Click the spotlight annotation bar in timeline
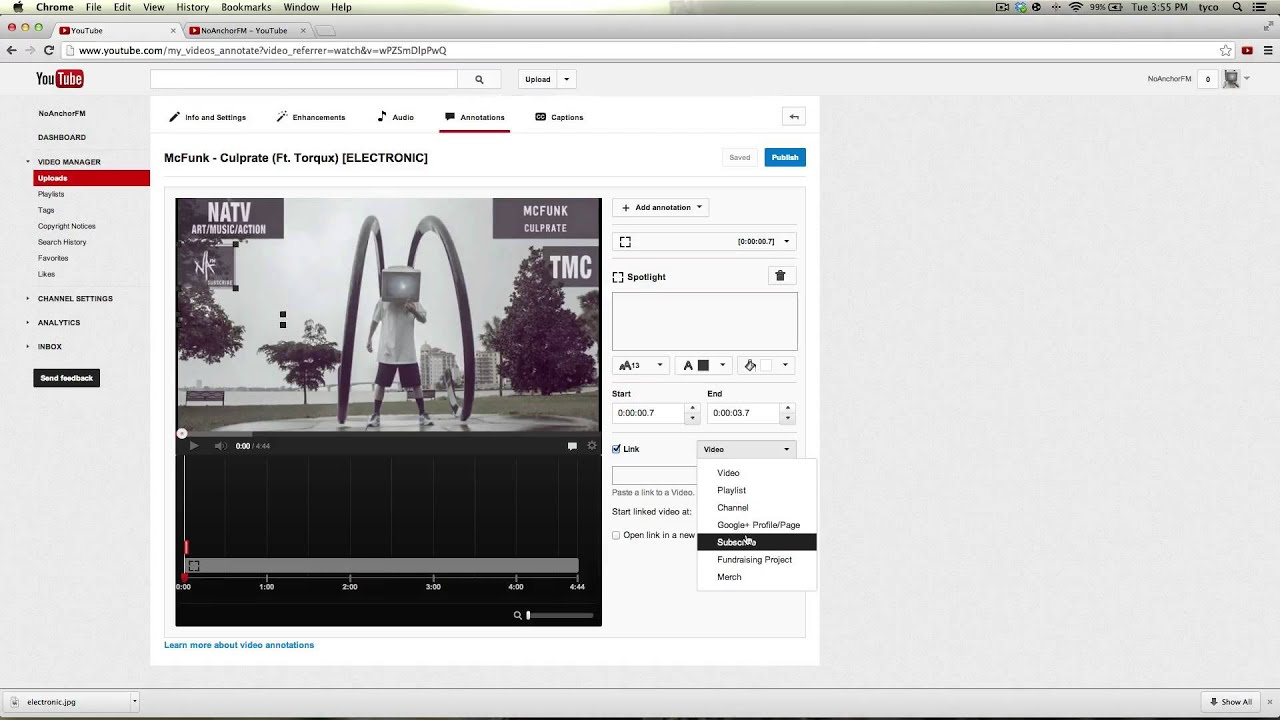 [x=381, y=566]
